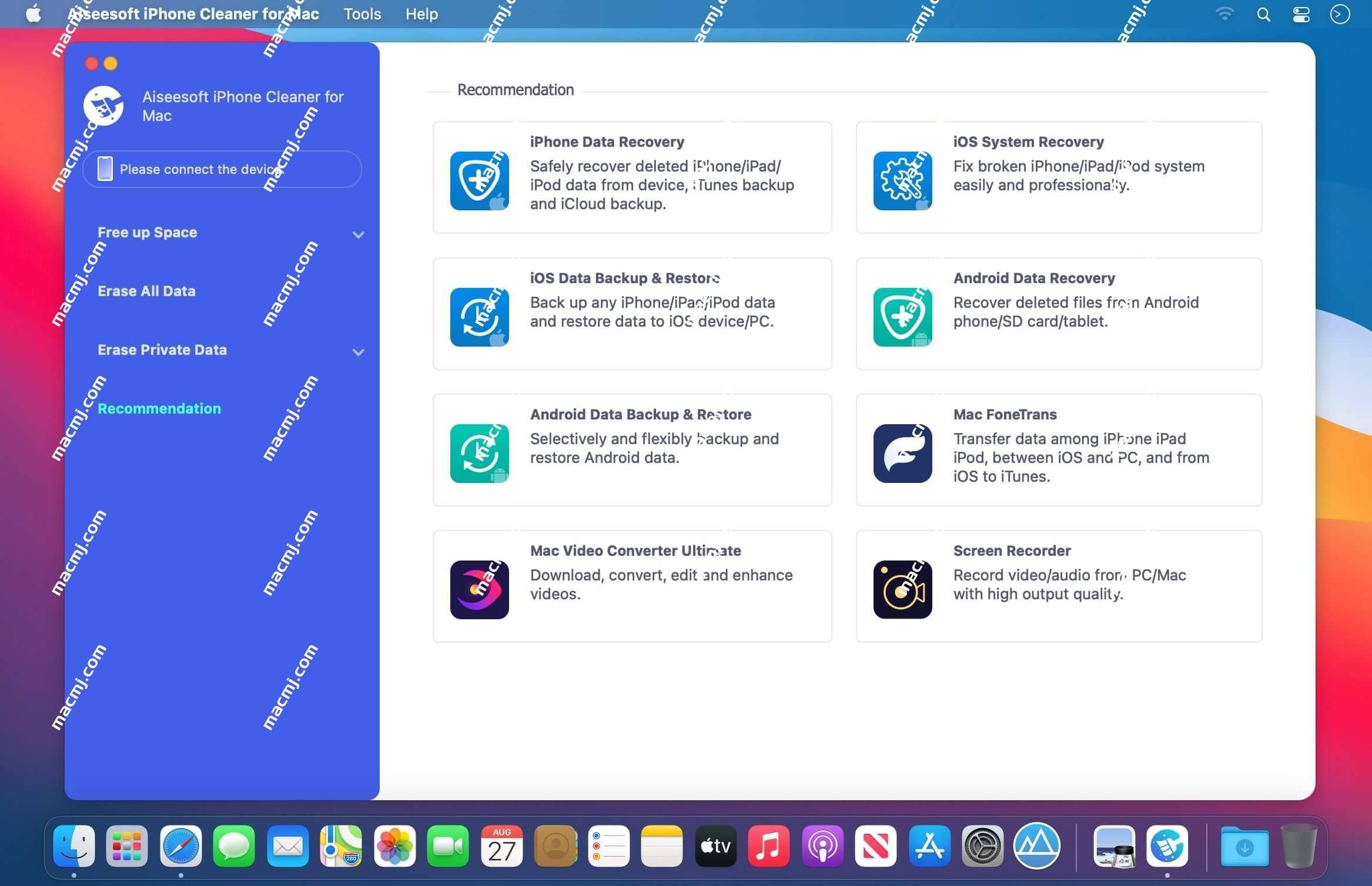Click iOS Data Backup & Restore title
The height and width of the screenshot is (886, 1372).
625,278
